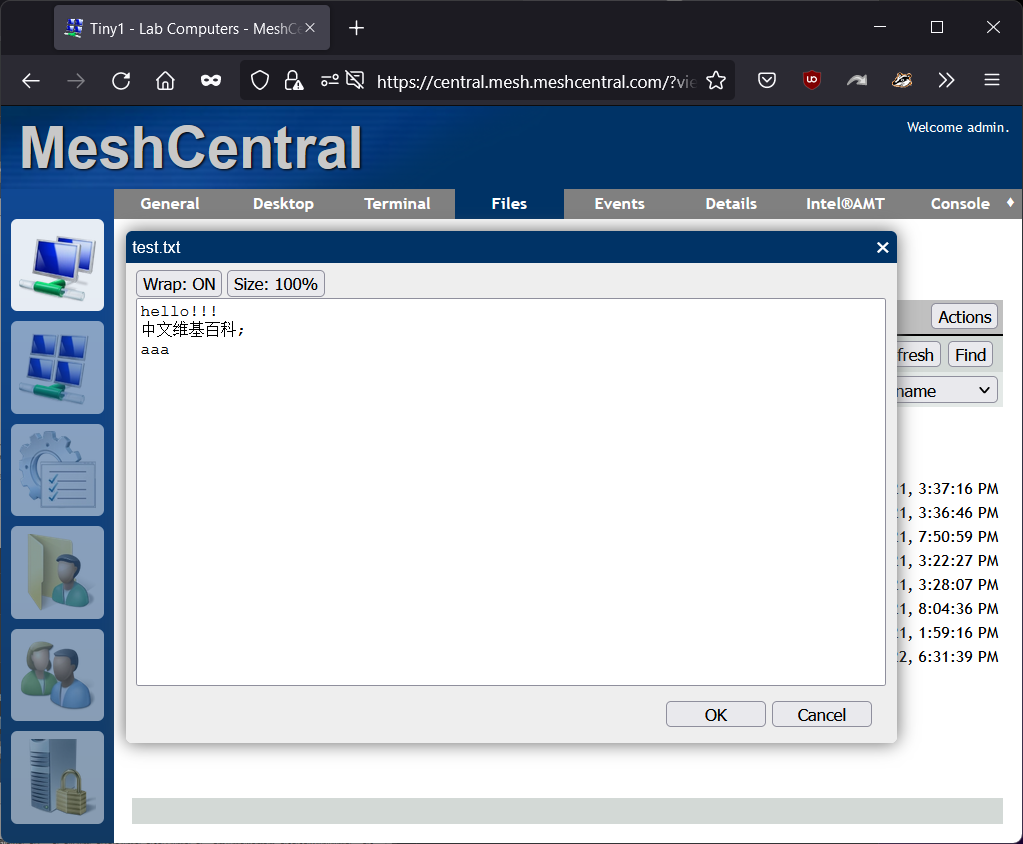
Task: Expand the browser overflow chevron menu
Action: pyautogui.click(x=946, y=80)
